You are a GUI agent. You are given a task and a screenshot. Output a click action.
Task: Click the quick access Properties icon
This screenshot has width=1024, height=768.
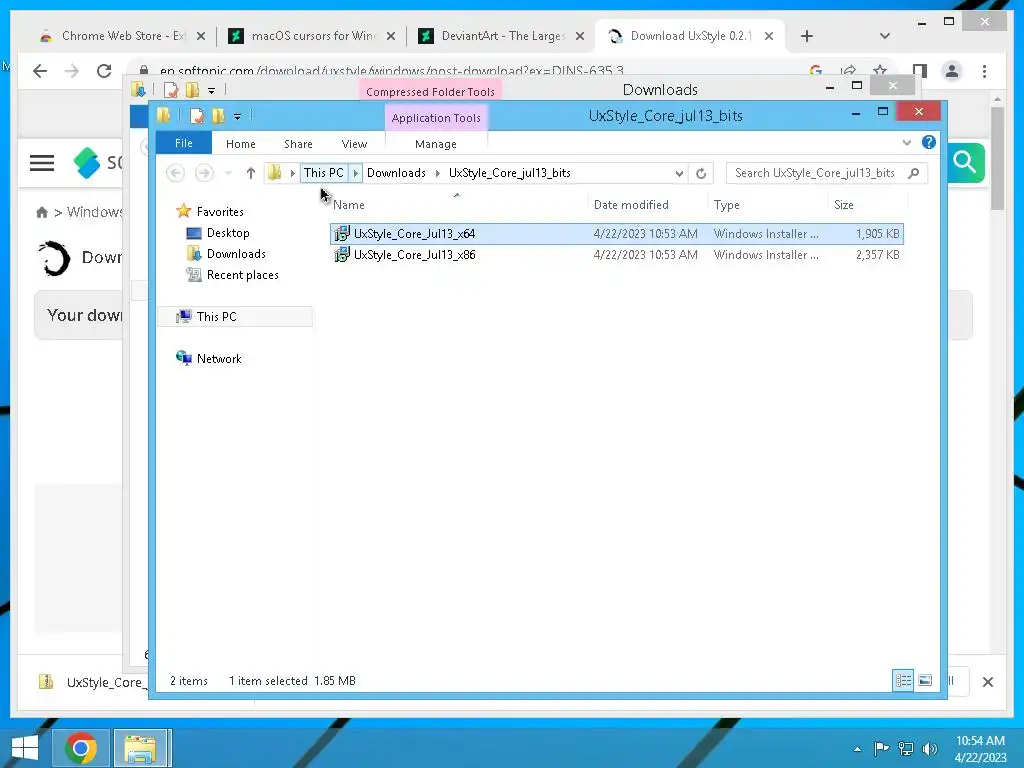[196, 116]
